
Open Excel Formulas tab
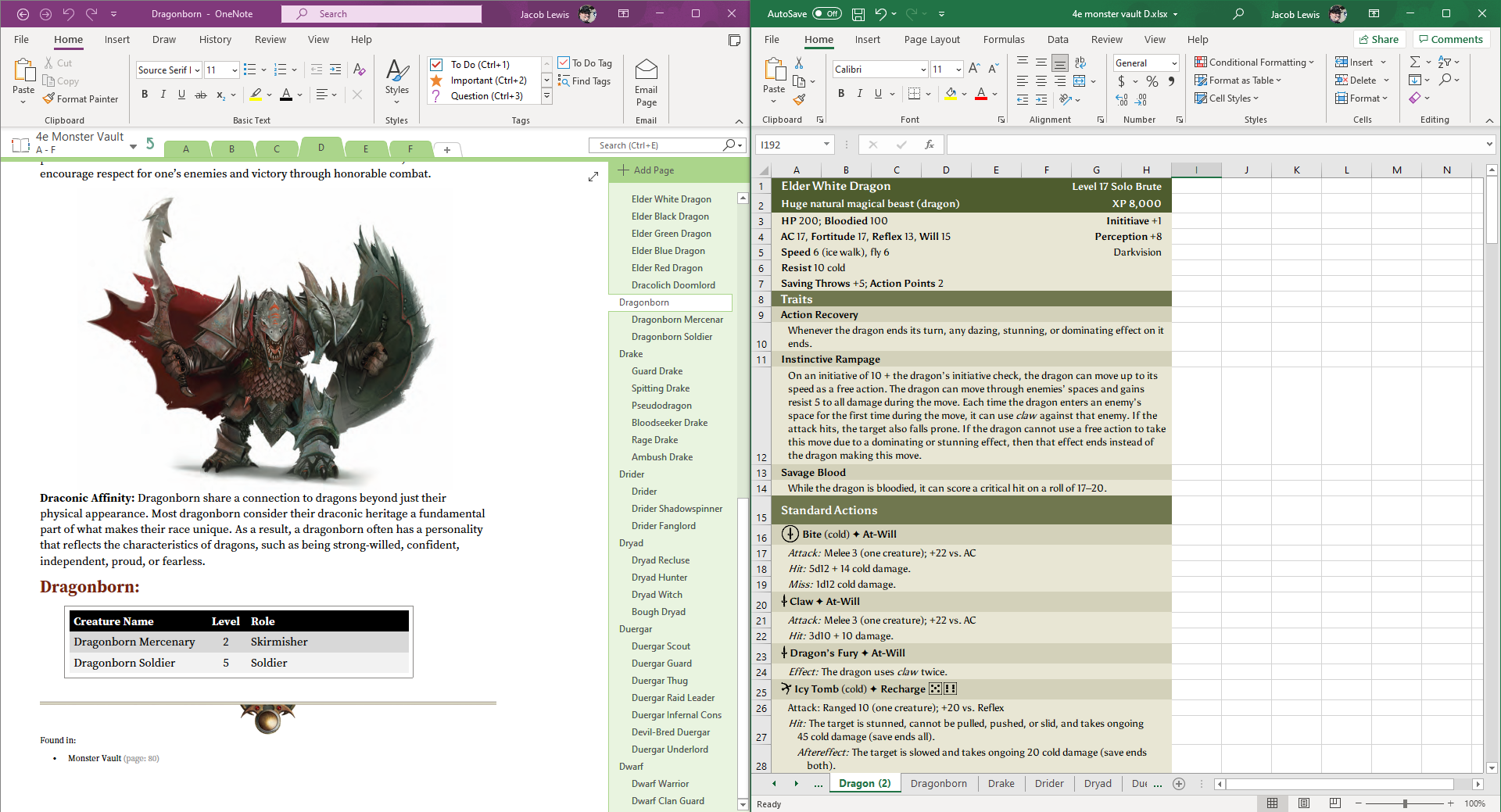(1004, 40)
